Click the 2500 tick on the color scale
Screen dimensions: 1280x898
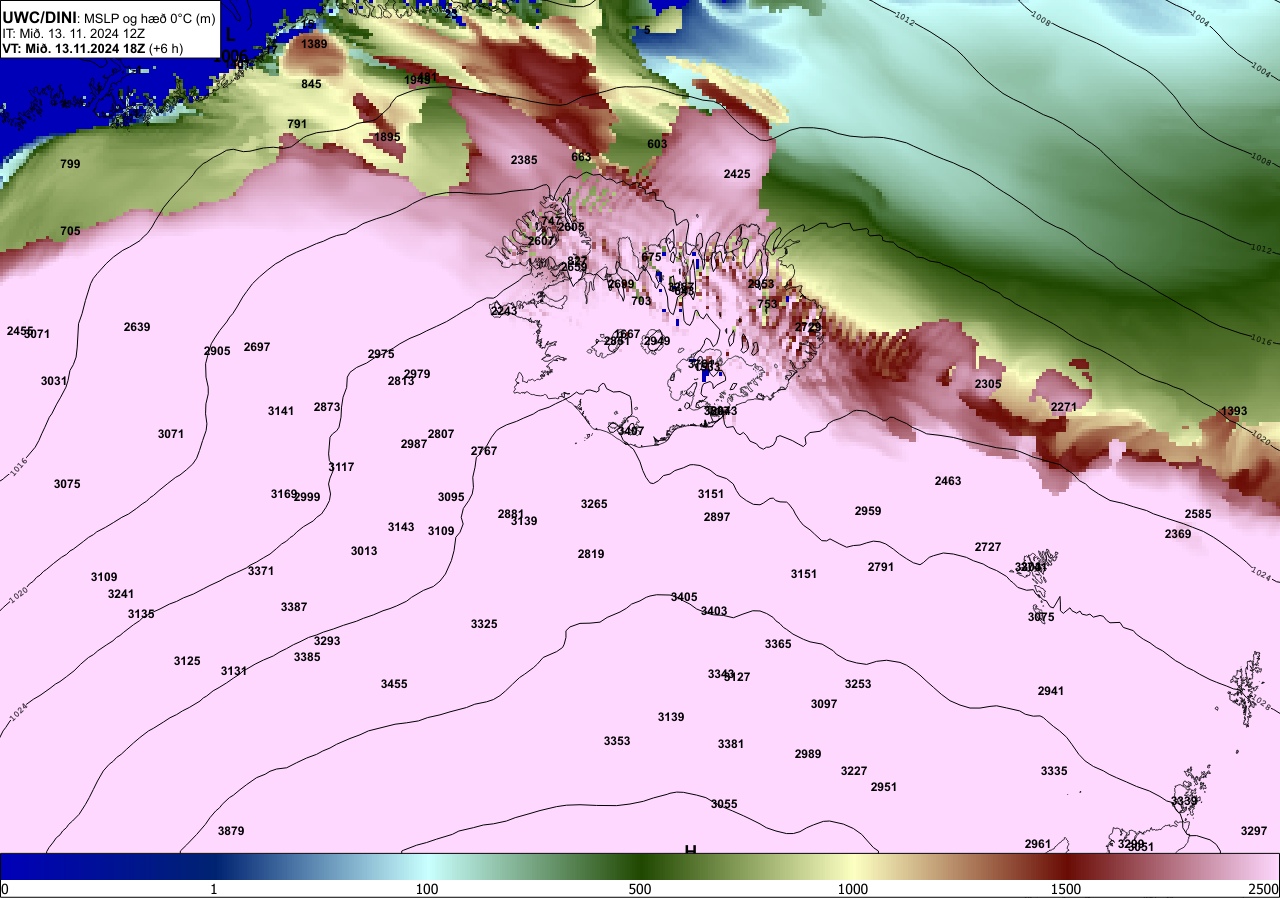[1264, 889]
